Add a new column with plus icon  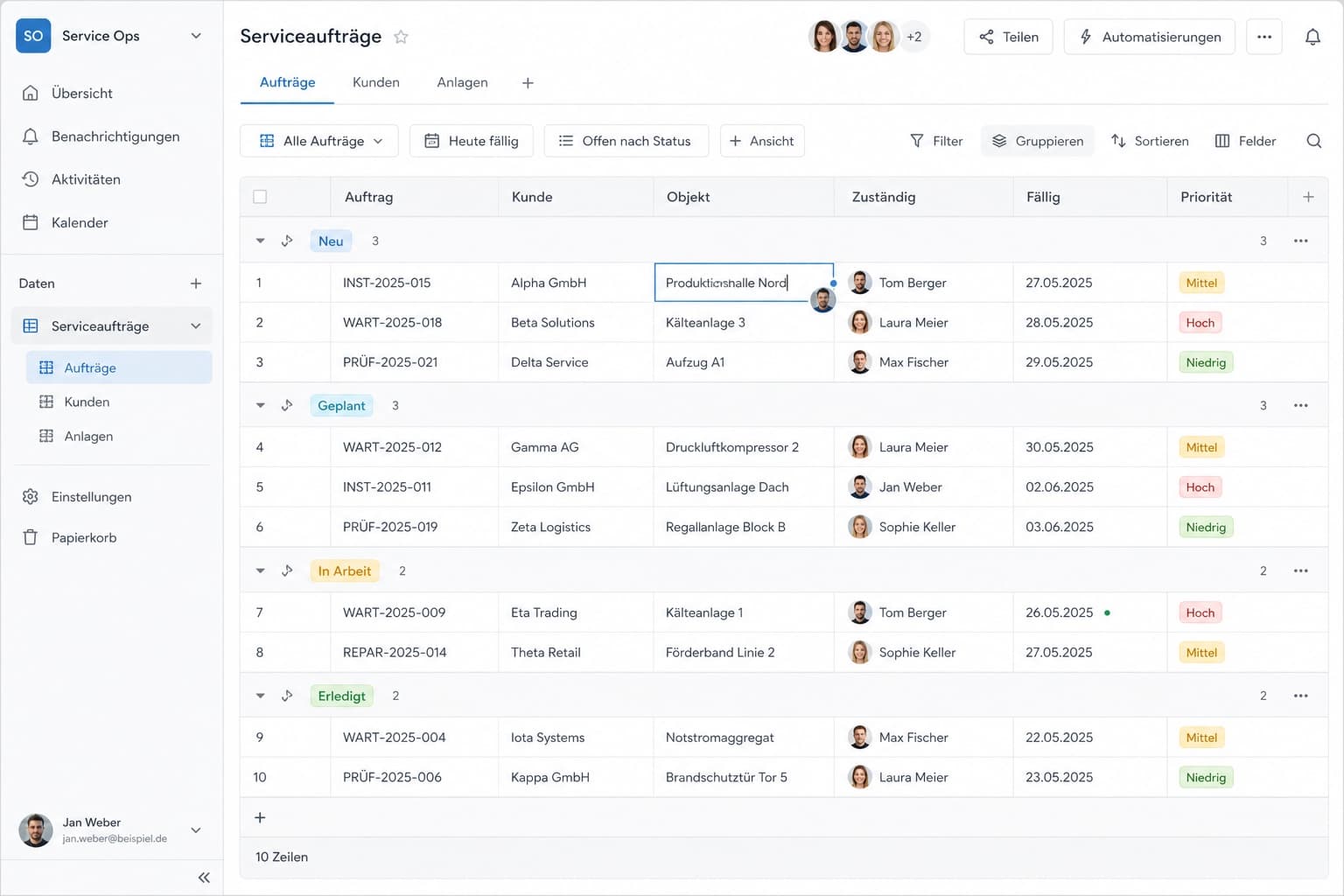(1308, 197)
